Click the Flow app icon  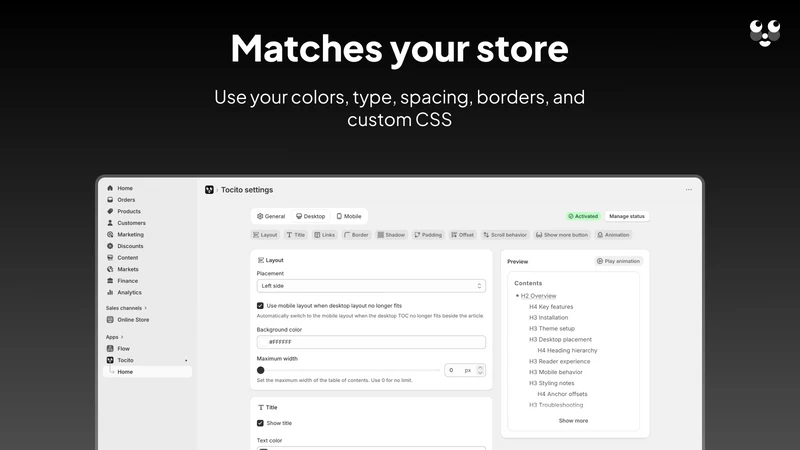(110, 348)
